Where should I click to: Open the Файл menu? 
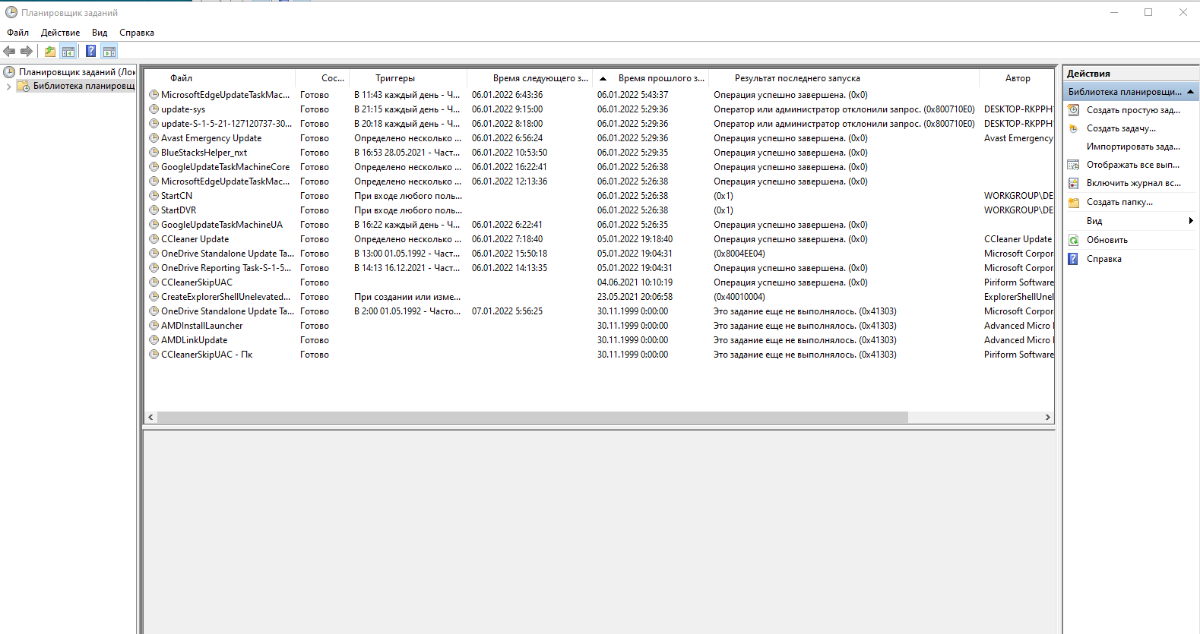pyautogui.click(x=17, y=32)
